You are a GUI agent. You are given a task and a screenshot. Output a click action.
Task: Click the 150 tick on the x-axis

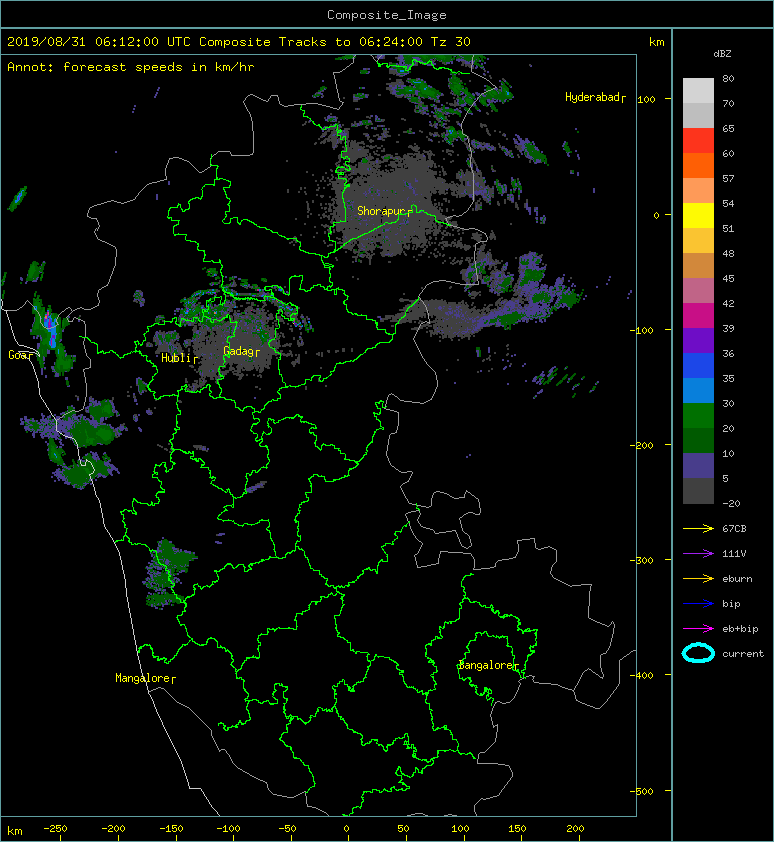[517, 829]
